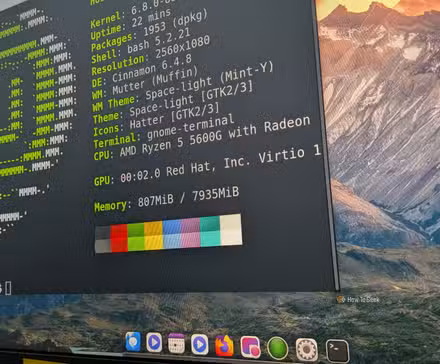Click the 'Uptime: 22 mins' line
The image size is (440, 364).
[131, 25]
